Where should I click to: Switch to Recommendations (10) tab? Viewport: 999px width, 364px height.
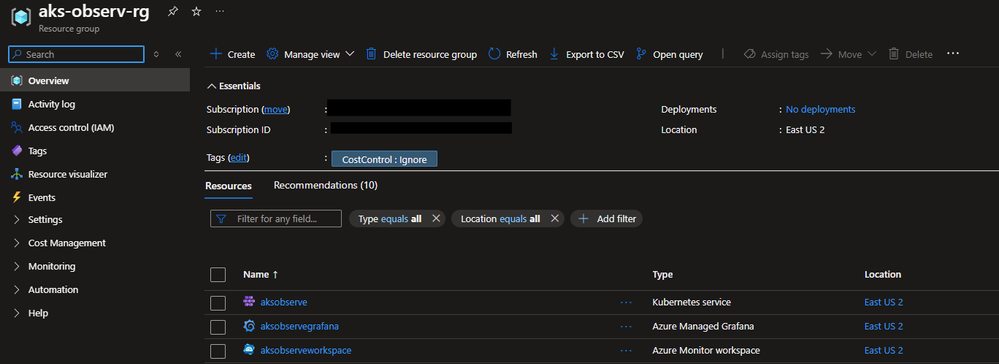326,186
